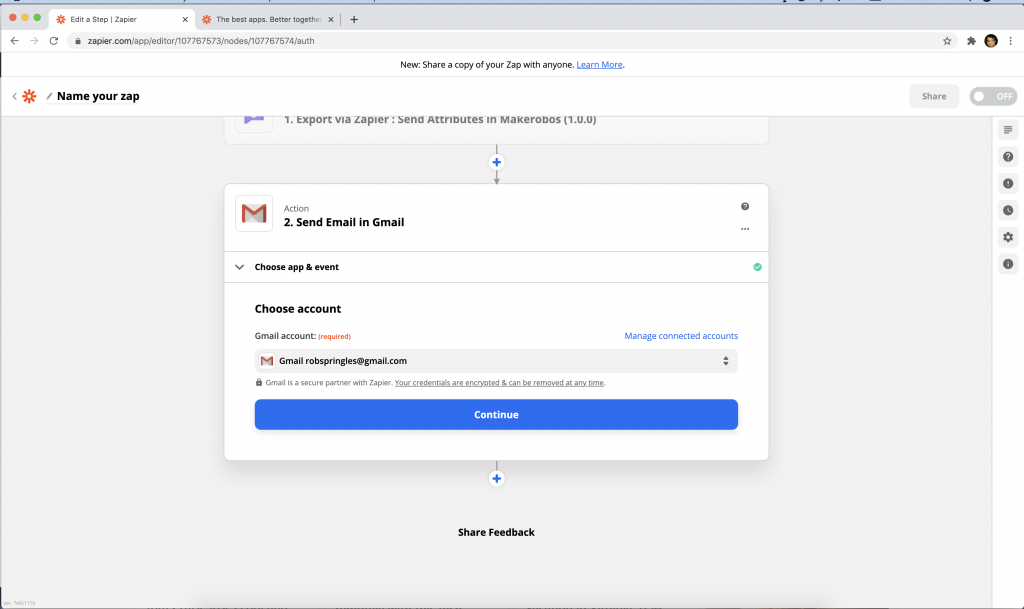Open the three-dot menu of the Gmail step
This screenshot has width=1024, height=609.
[x=745, y=229]
